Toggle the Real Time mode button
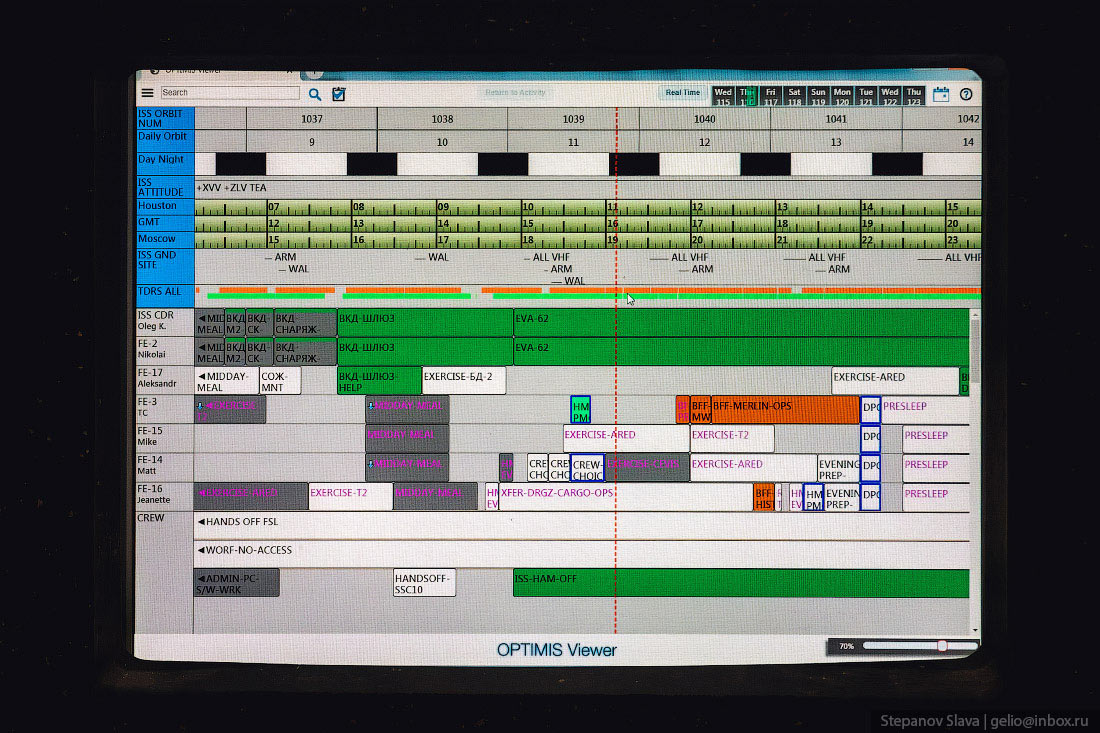This screenshot has width=1100, height=733. [683, 93]
